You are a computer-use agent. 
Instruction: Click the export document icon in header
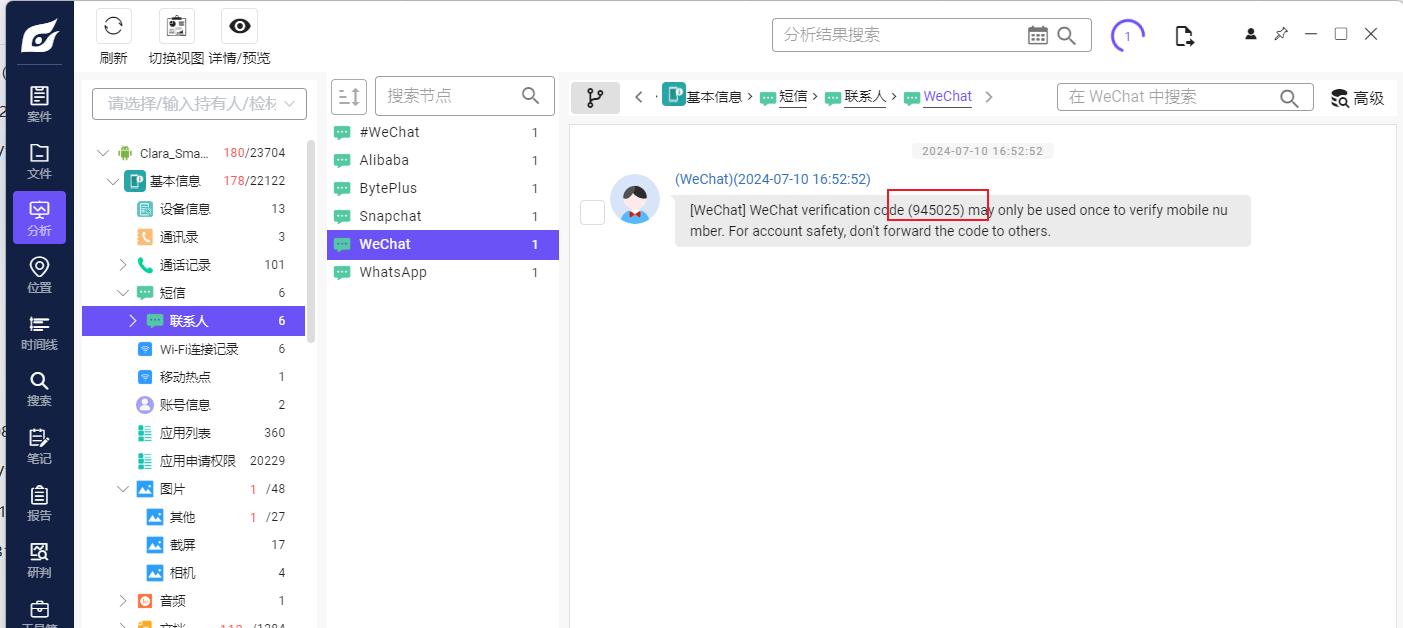(x=1185, y=36)
